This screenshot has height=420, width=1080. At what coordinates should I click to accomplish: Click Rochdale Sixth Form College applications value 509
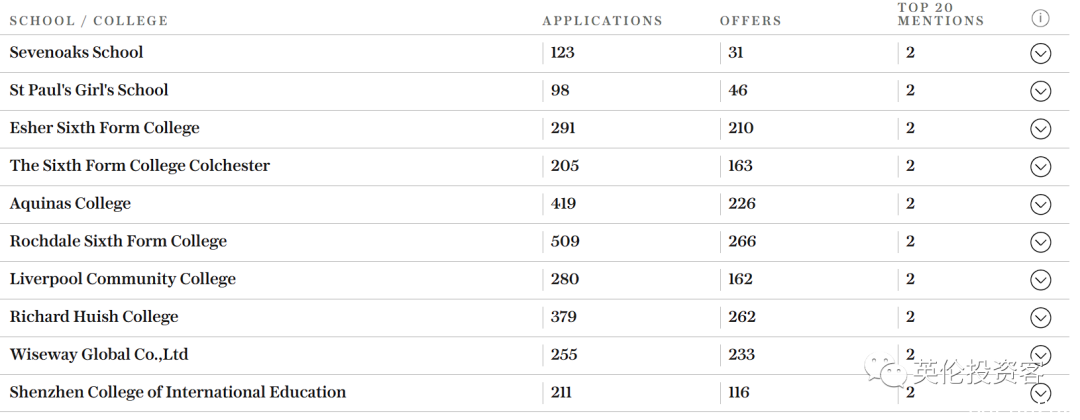pos(565,242)
